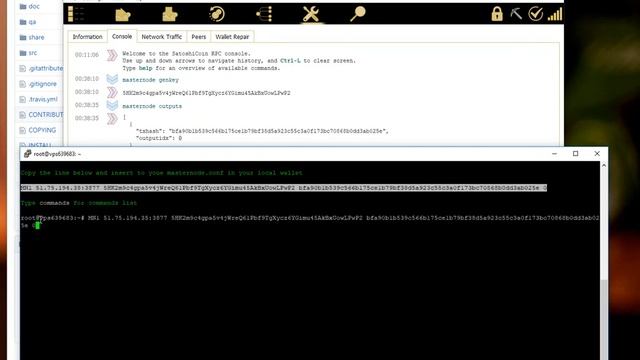Switch to the Network Traffic tab
The height and width of the screenshot is (360, 640).
(162, 37)
